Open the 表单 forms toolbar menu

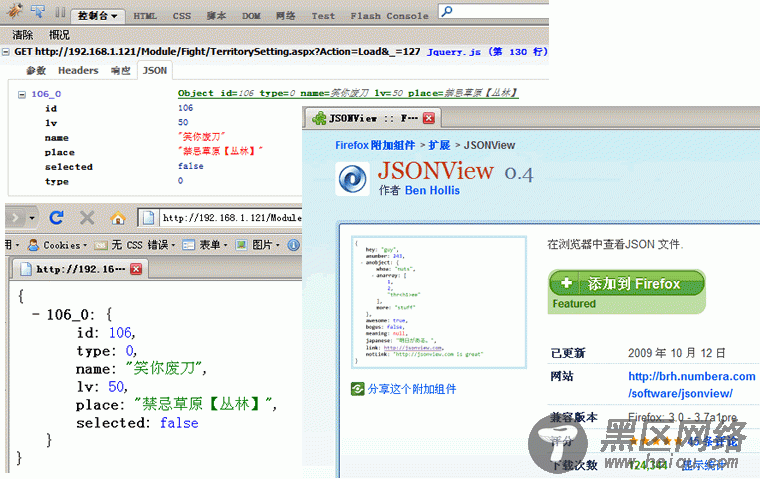[205, 245]
